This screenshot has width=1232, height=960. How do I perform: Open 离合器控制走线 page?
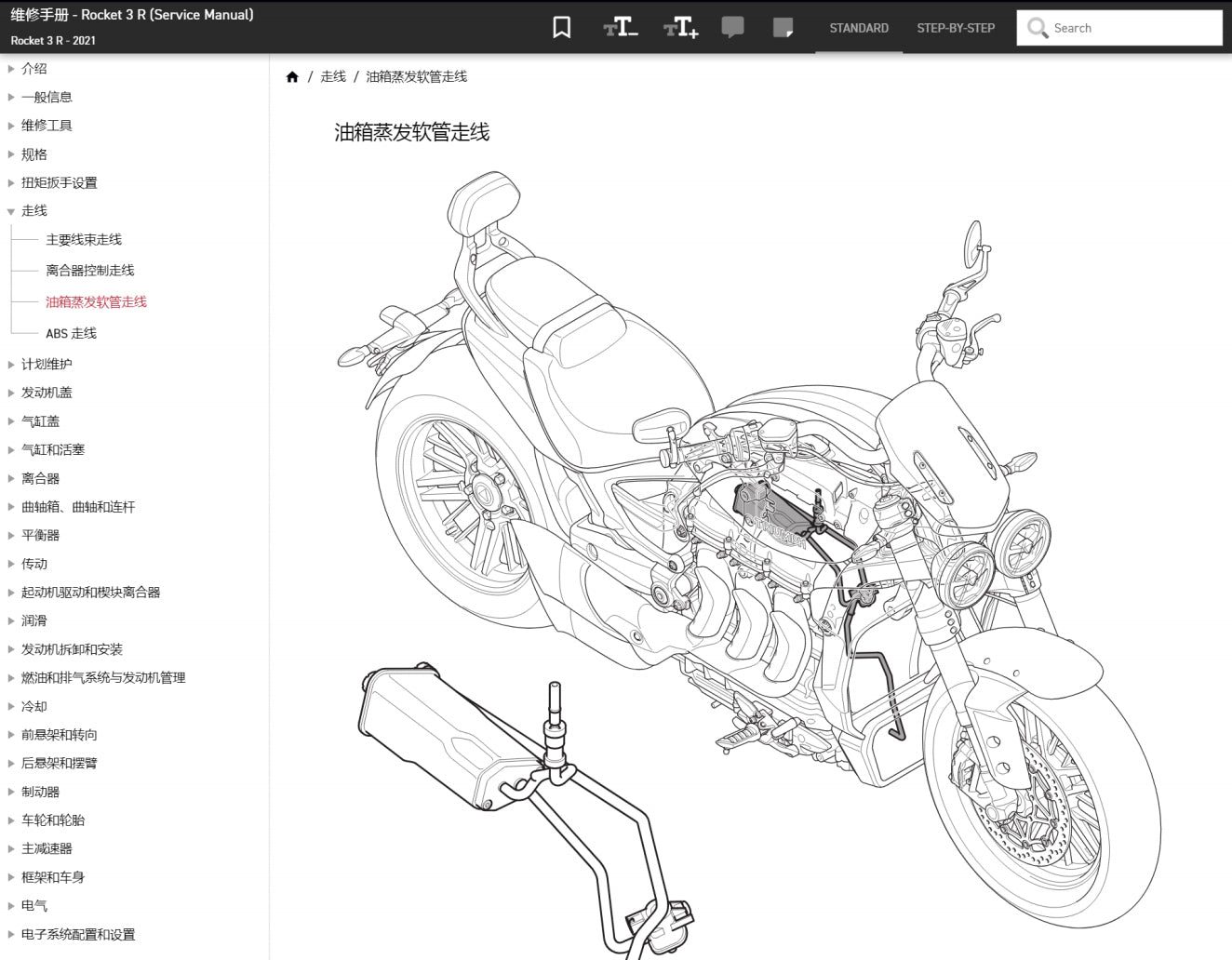point(90,271)
